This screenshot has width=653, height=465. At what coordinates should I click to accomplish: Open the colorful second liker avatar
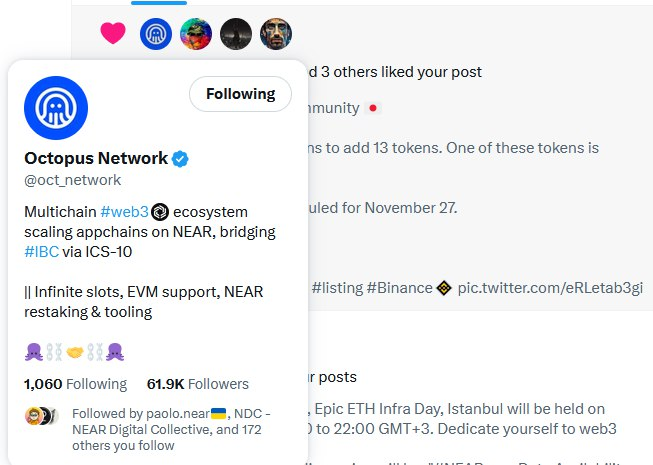pyautogui.click(x=195, y=34)
